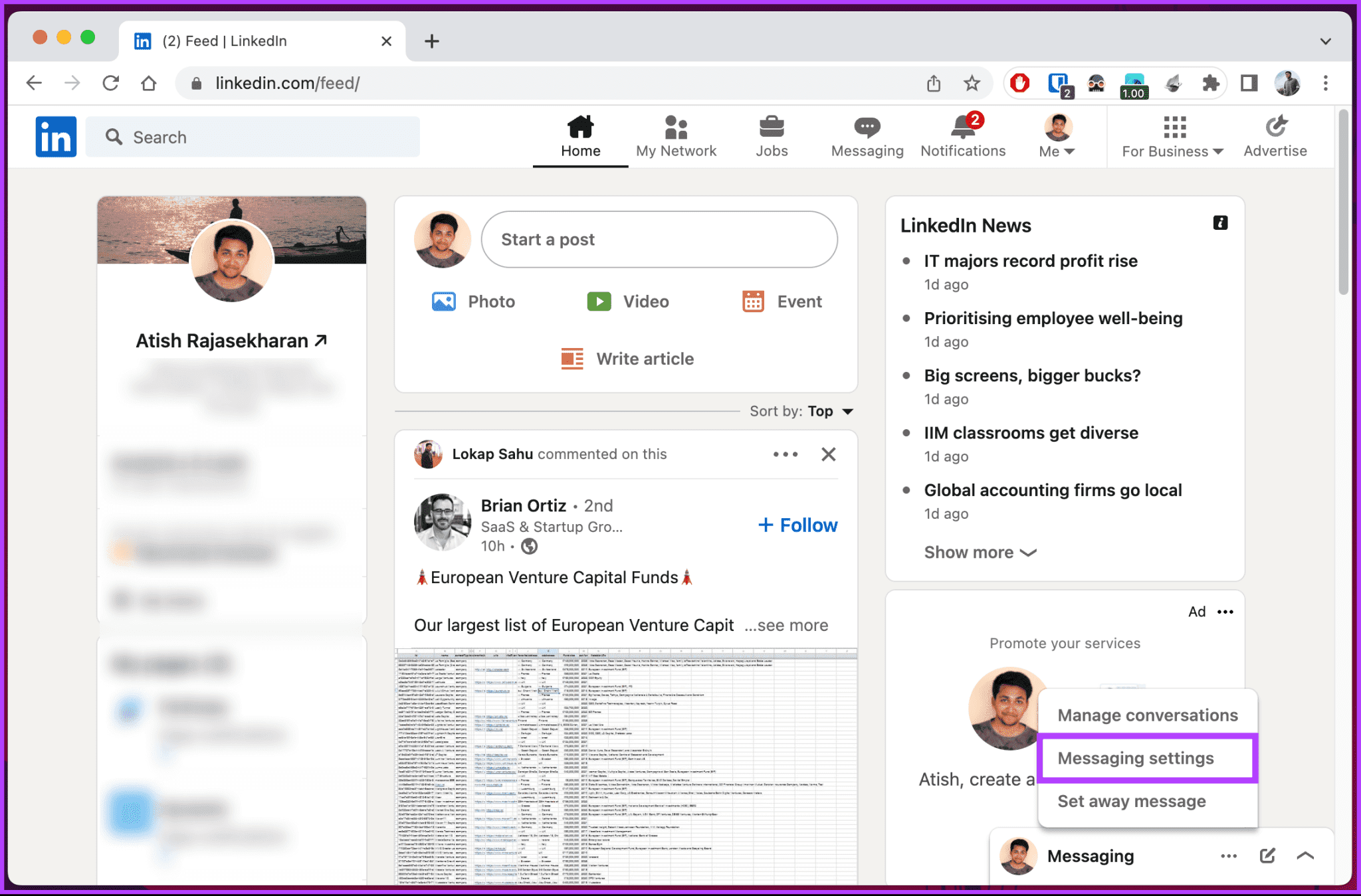Click Brian Ortiz's profile photo
The image size is (1361, 896).
(x=443, y=522)
